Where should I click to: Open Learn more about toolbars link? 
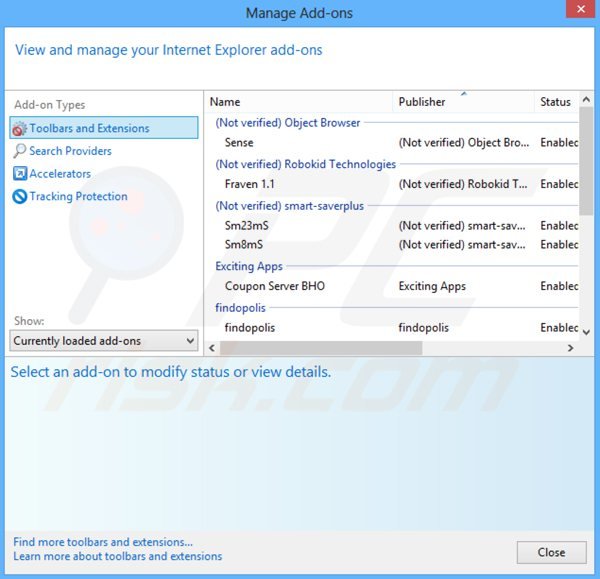(x=118, y=556)
